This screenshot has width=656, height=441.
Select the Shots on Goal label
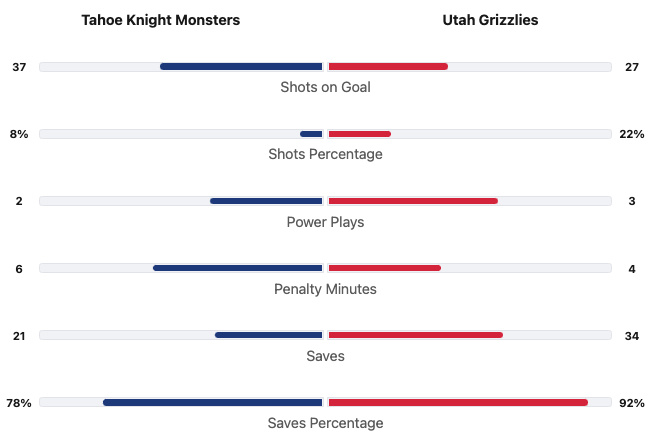[x=325, y=87]
